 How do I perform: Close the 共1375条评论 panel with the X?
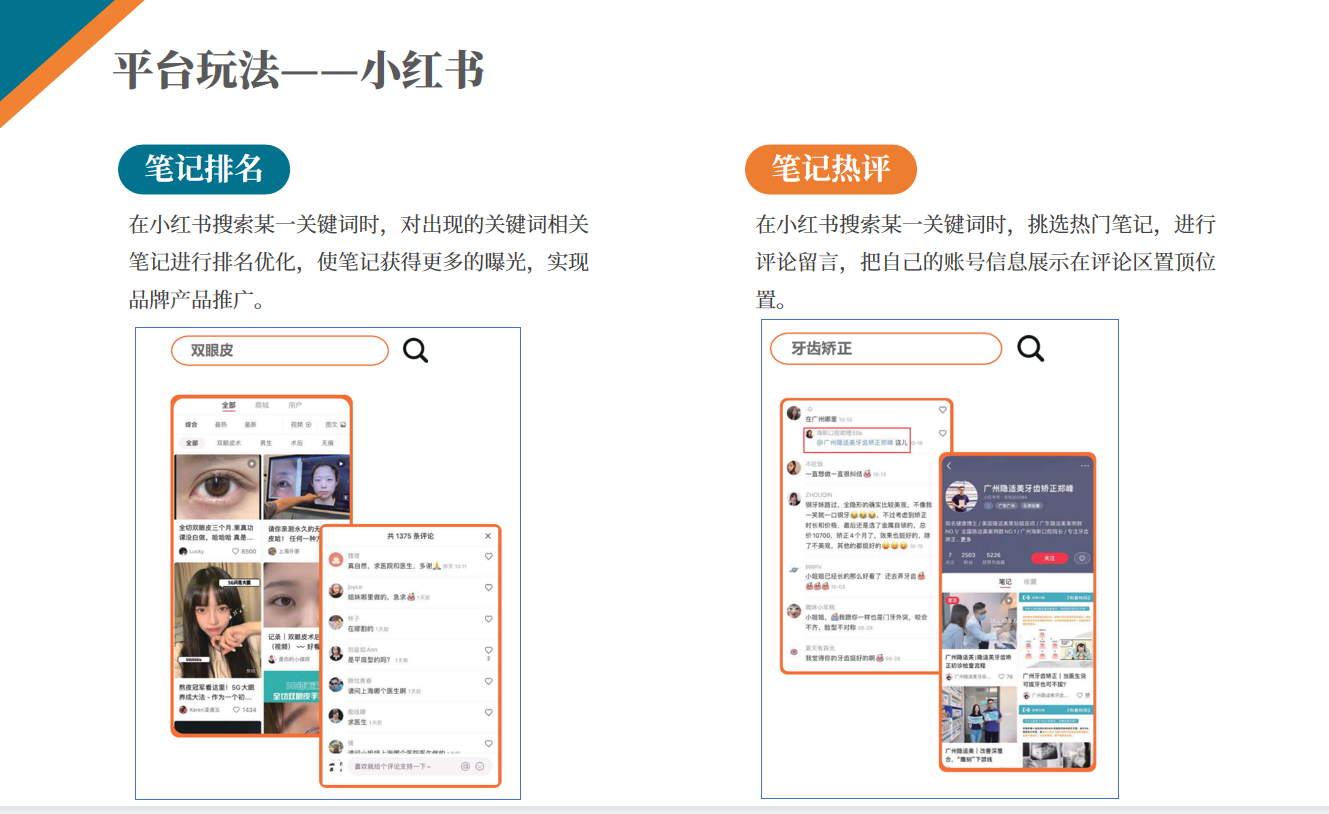tap(487, 536)
